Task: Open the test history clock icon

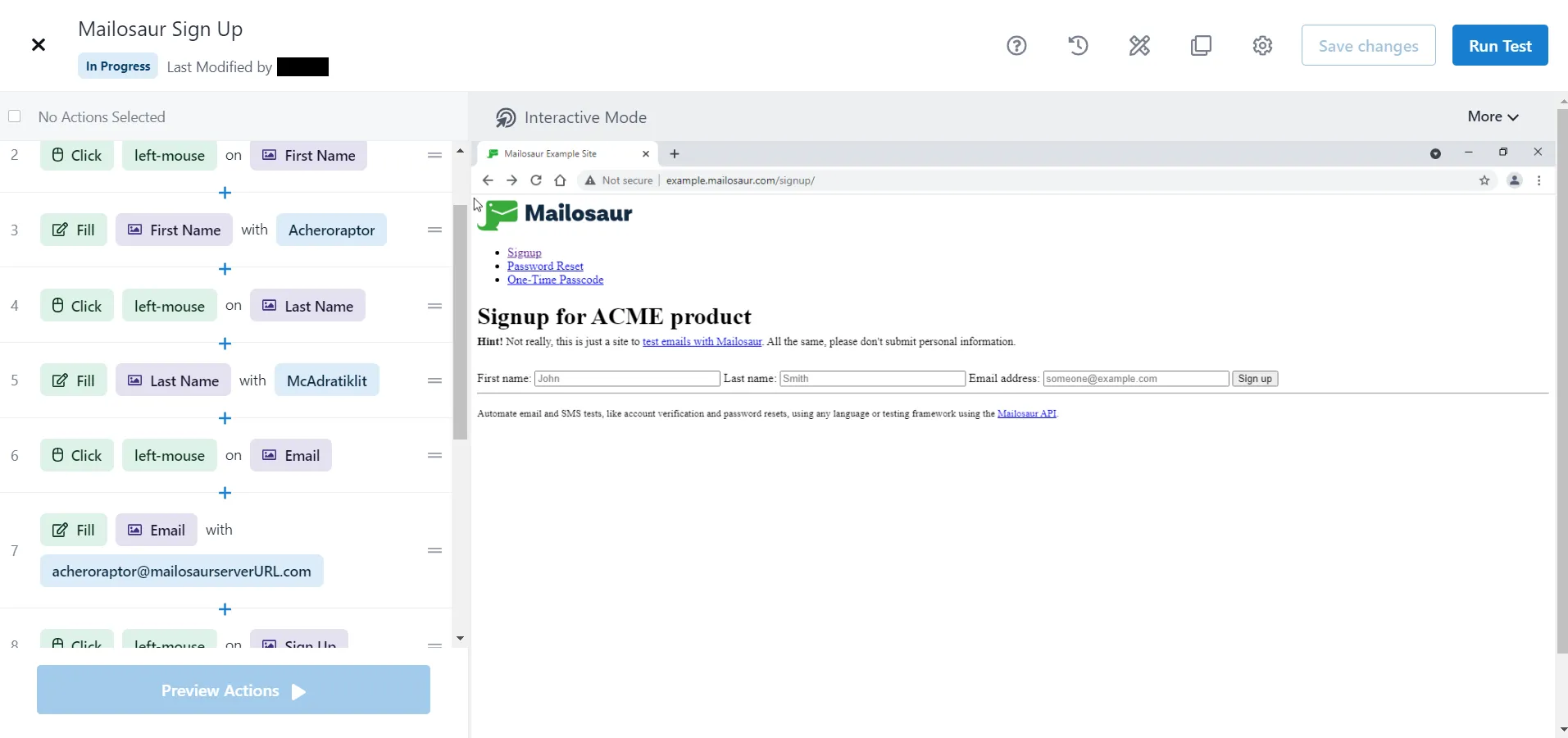Action: pyautogui.click(x=1078, y=46)
